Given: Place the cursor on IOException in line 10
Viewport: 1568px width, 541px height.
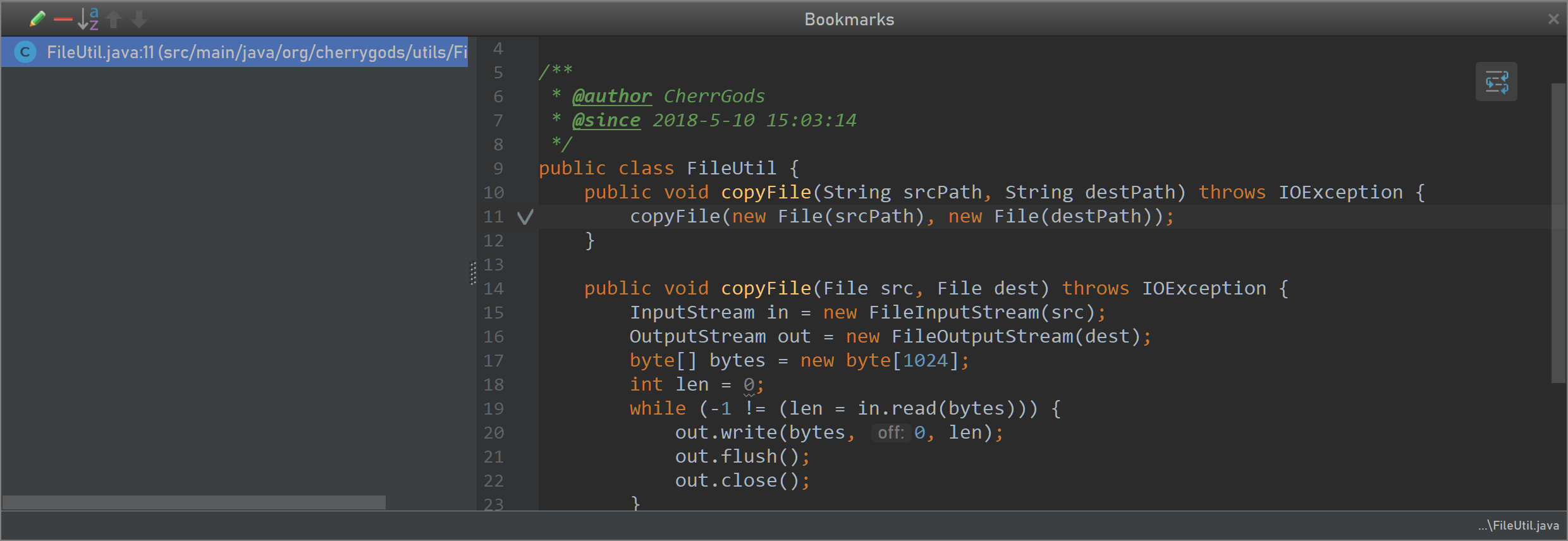Looking at the screenshot, I should [1340, 192].
